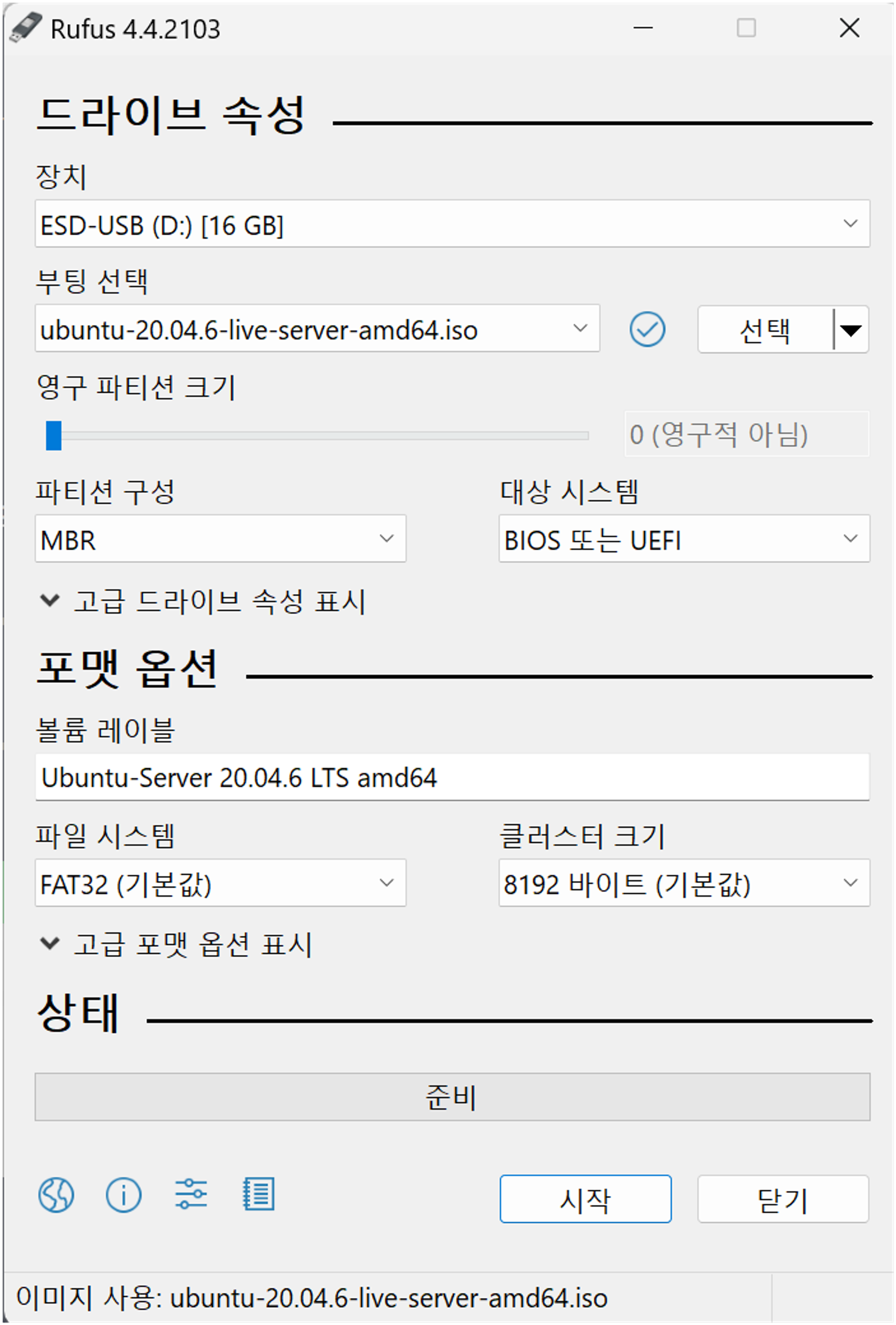The height and width of the screenshot is (1325, 896).
Task: Open the 클러스터 크기 dropdown
Action: (684, 883)
